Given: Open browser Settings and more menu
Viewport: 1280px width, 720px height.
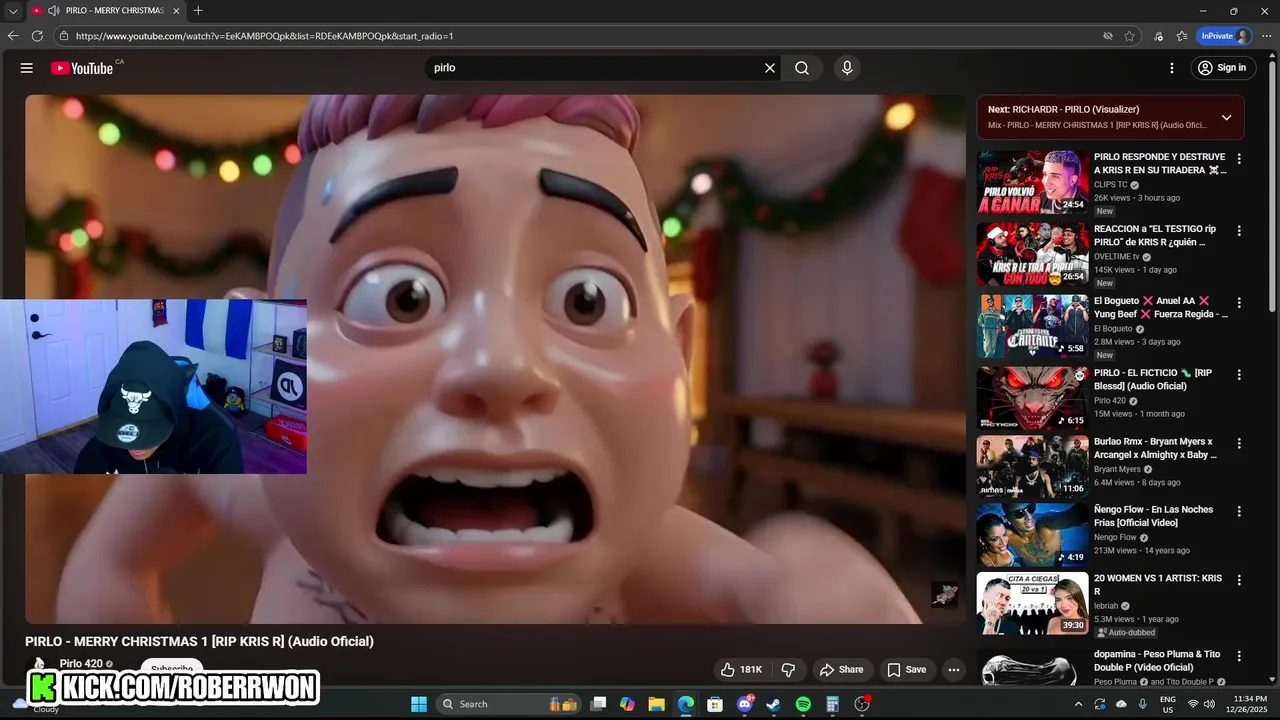Looking at the screenshot, I should click(1266, 36).
